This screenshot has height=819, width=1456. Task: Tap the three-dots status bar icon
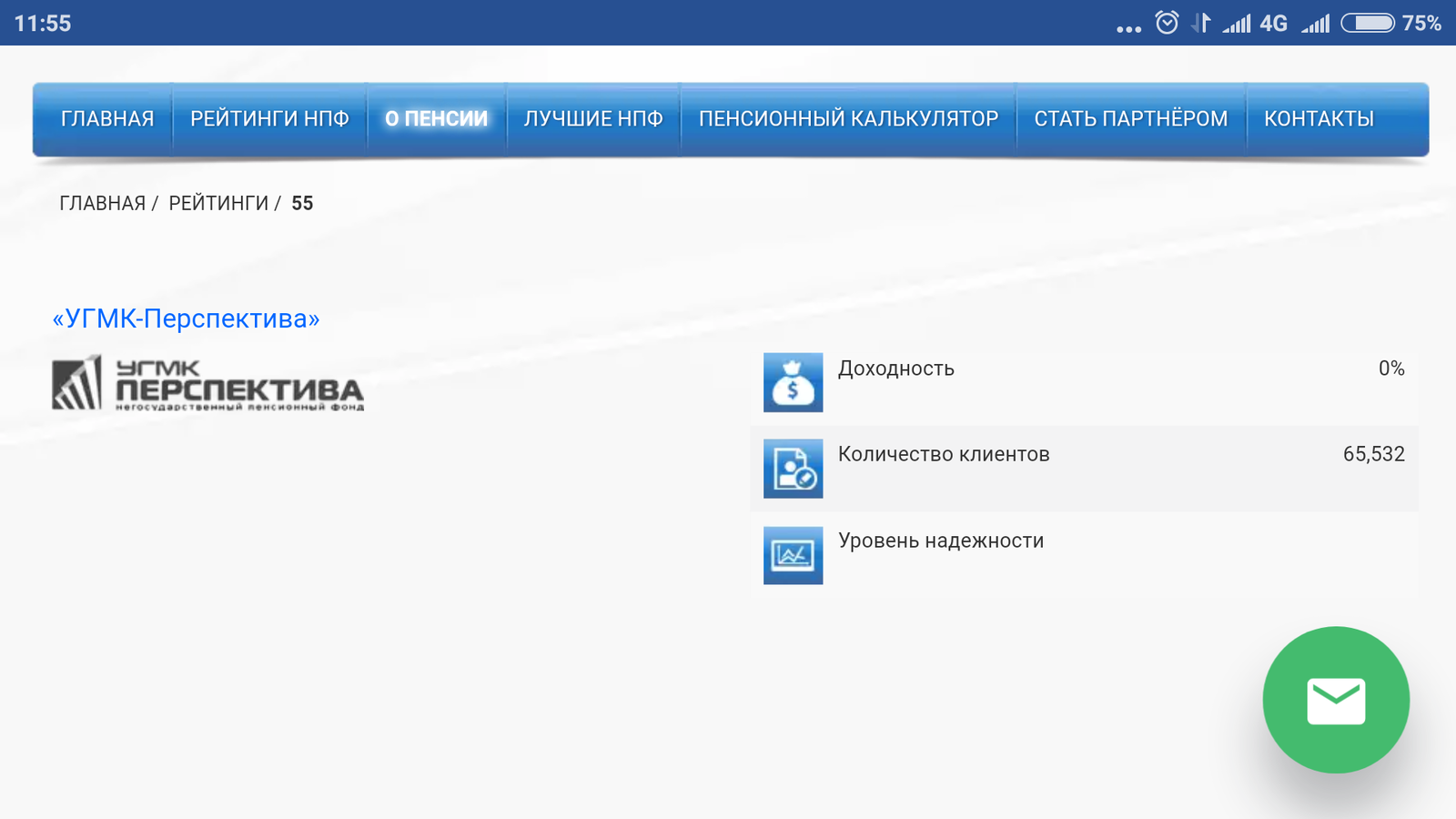(x=1128, y=29)
